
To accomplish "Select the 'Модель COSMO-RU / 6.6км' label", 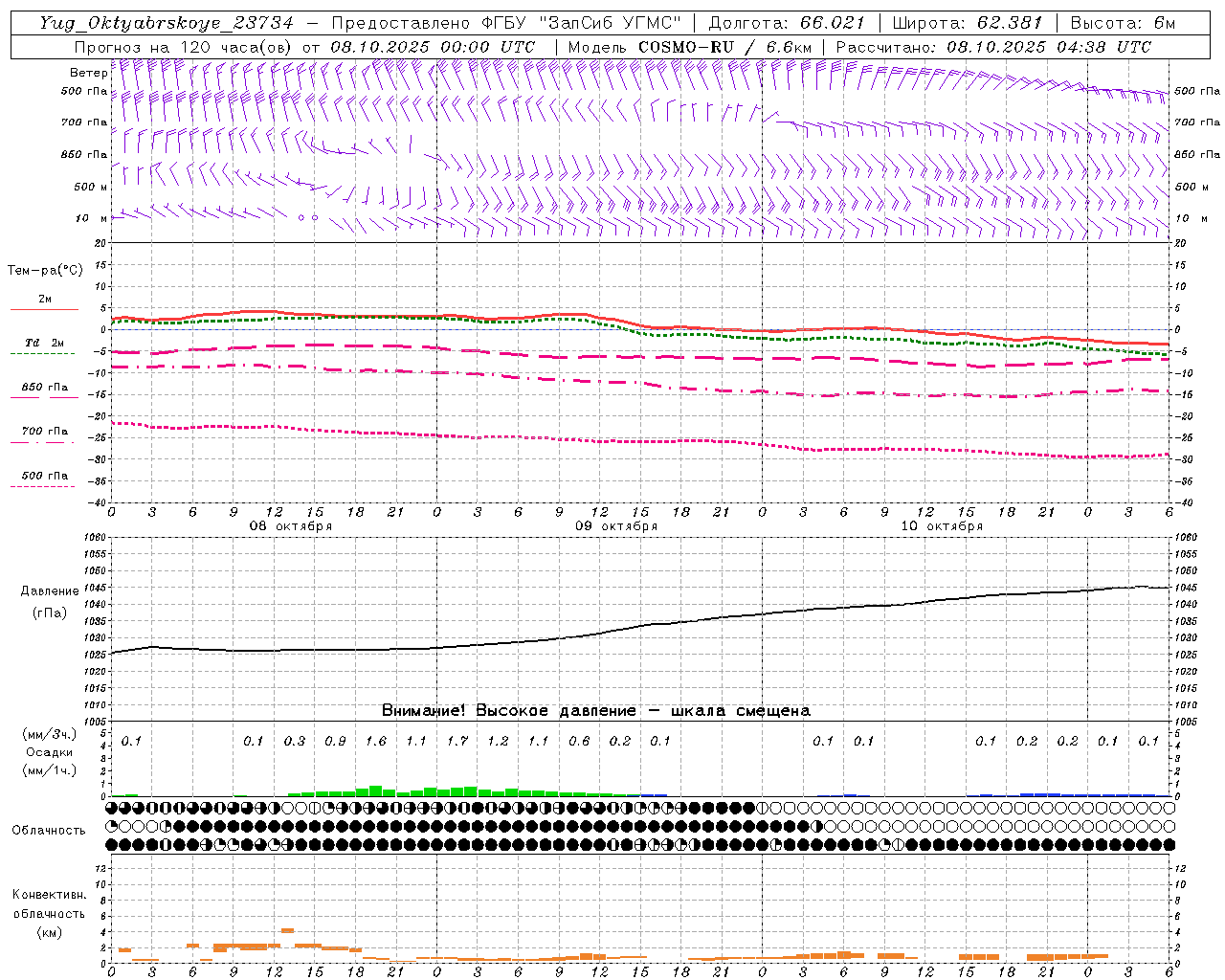I will pos(689,46).
